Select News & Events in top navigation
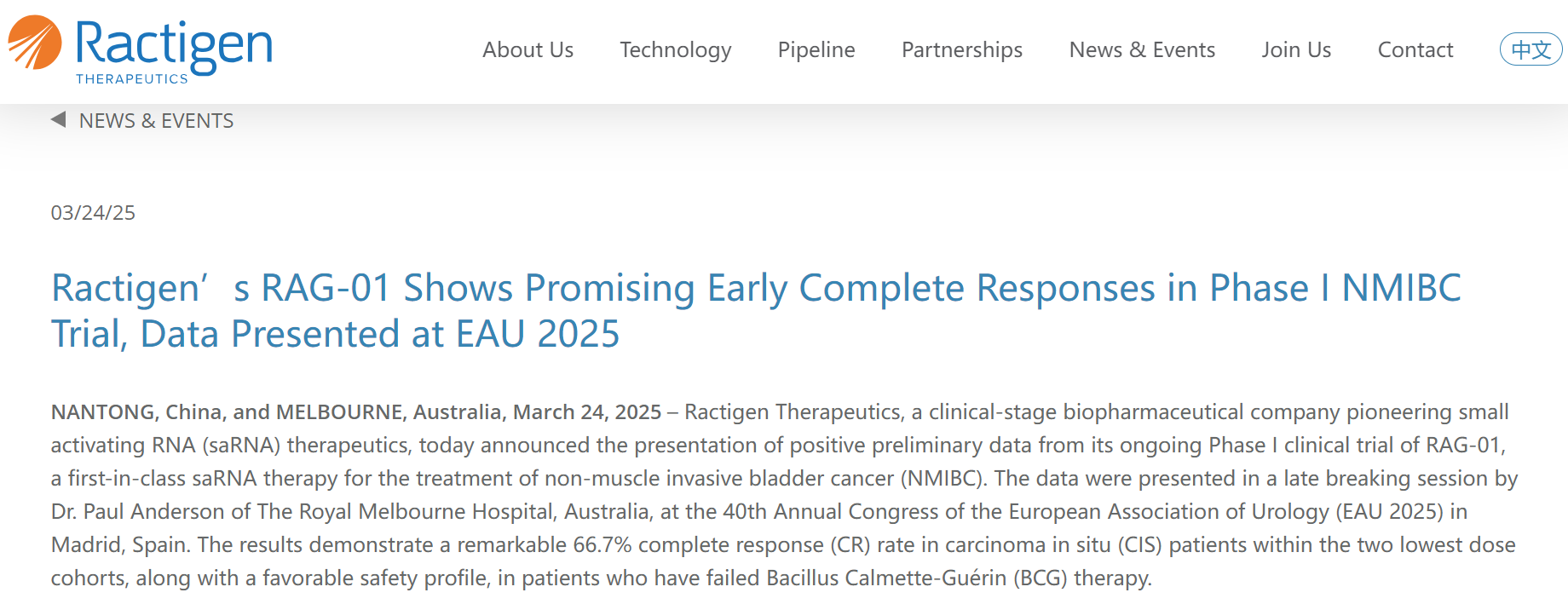Screen dimensions: 1568x604 click(x=1142, y=50)
